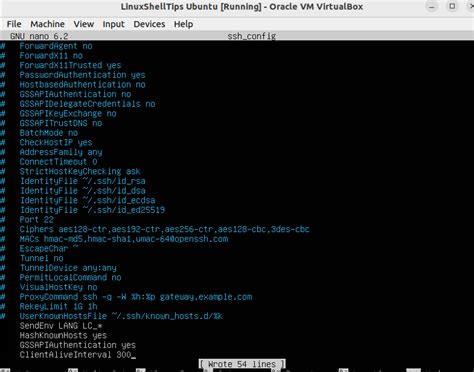Click the 'Port 22' line
Image resolution: width=474 pixels, height=372 pixels.
36,220
